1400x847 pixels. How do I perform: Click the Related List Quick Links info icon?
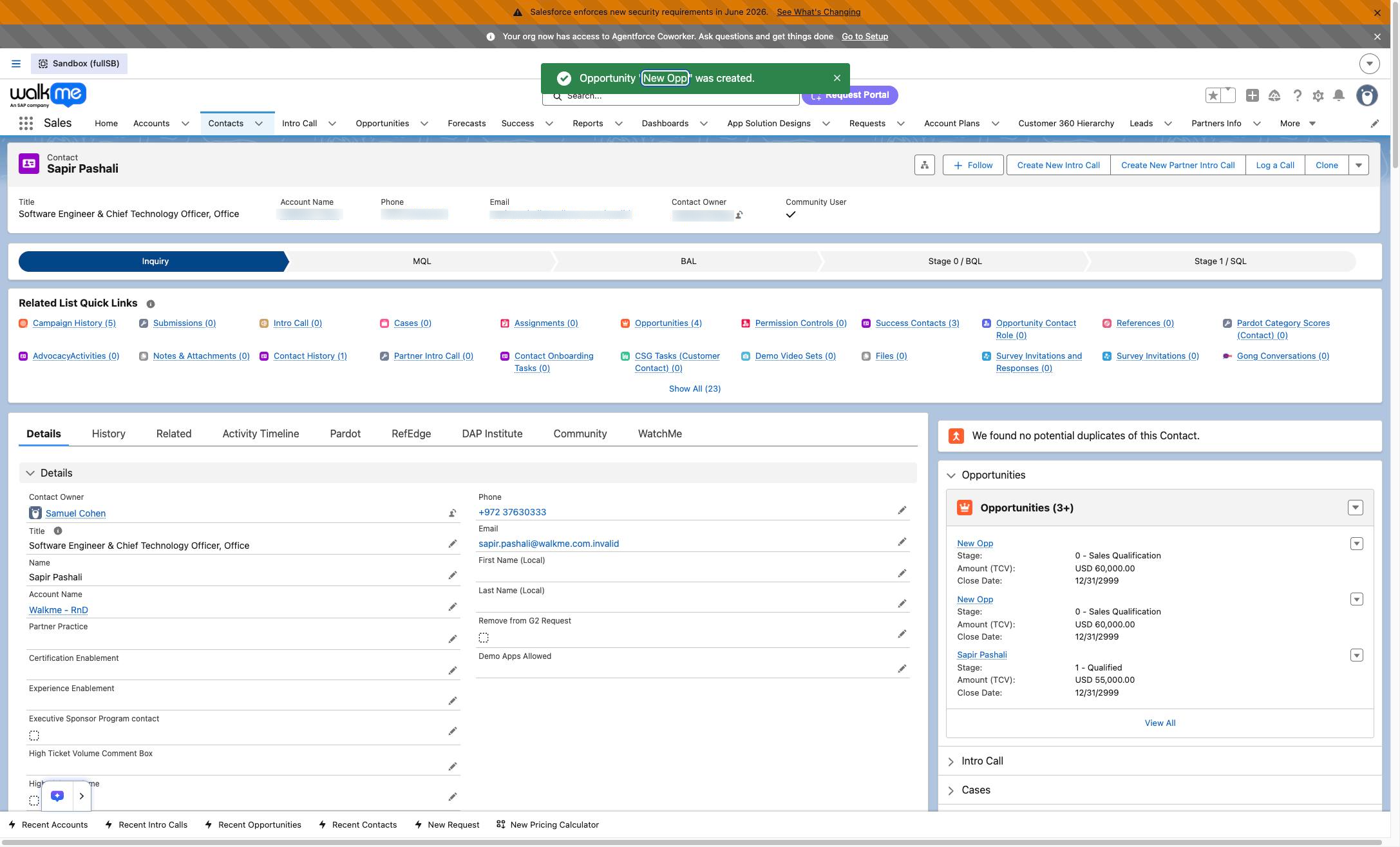pyautogui.click(x=150, y=304)
